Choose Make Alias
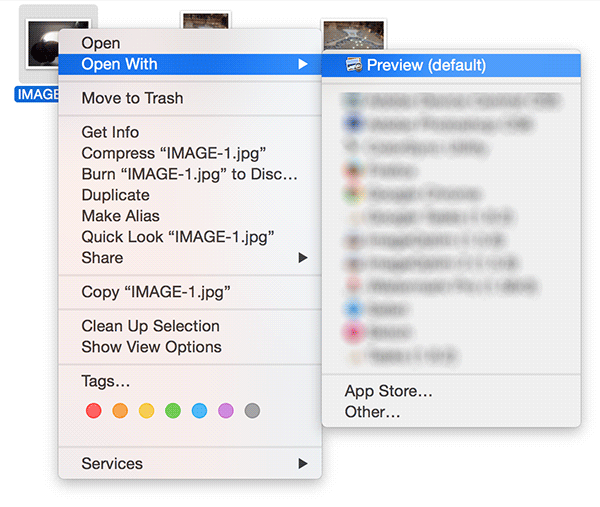Viewport: 600px width, 507px height. point(190,216)
